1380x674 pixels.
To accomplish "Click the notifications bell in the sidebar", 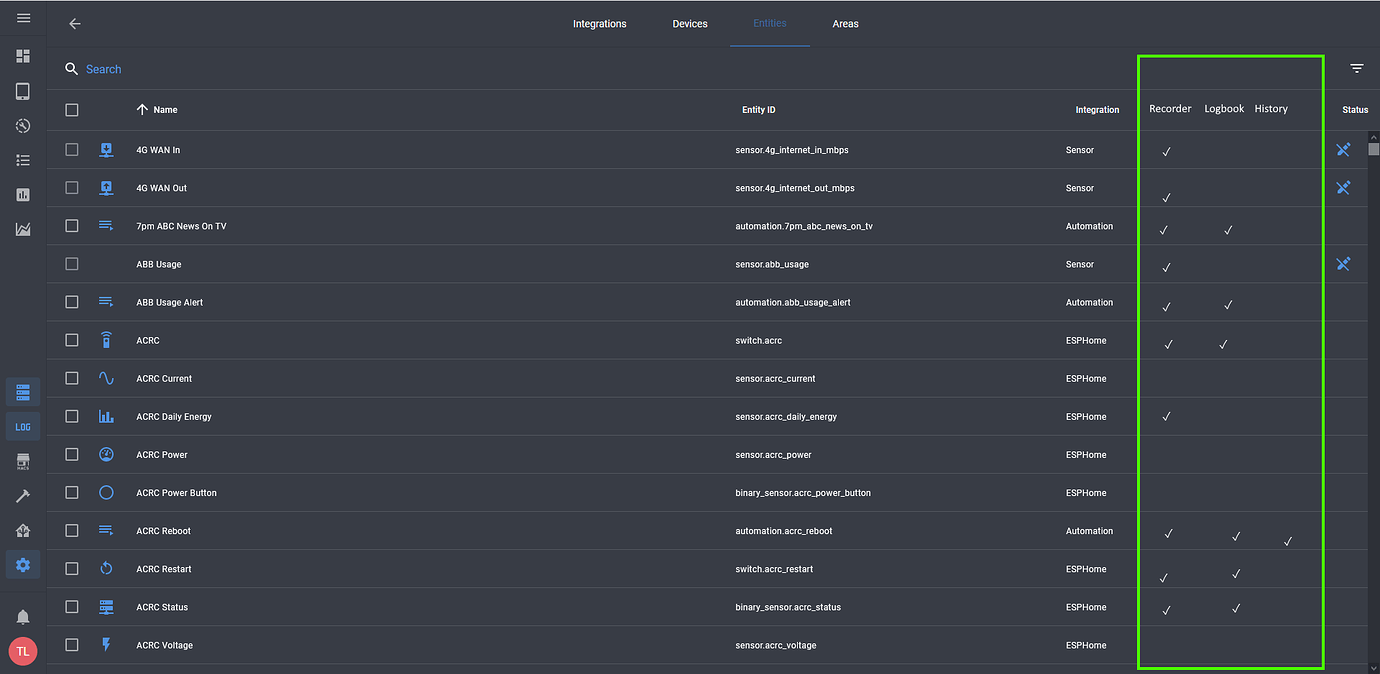I will 23,616.
